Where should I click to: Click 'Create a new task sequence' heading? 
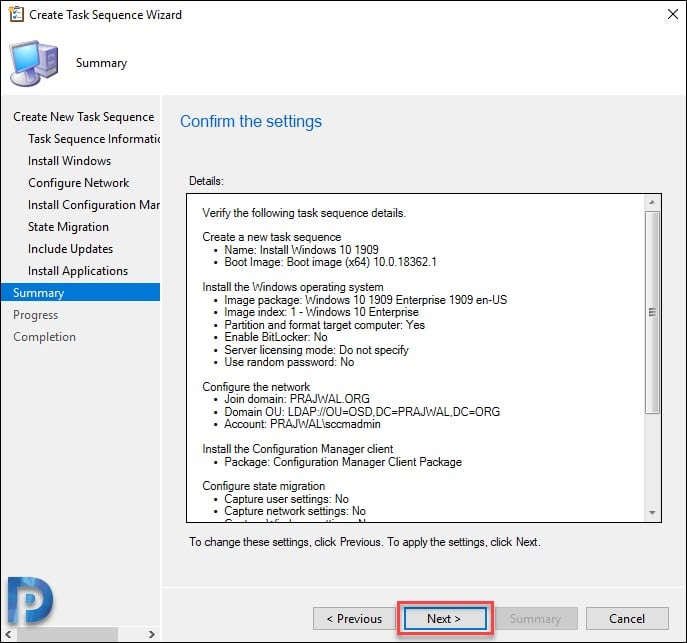271,237
